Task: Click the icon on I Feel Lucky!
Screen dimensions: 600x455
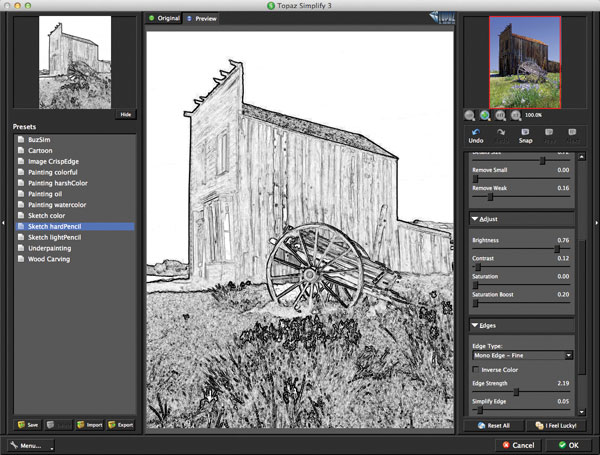Action: (539, 426)
